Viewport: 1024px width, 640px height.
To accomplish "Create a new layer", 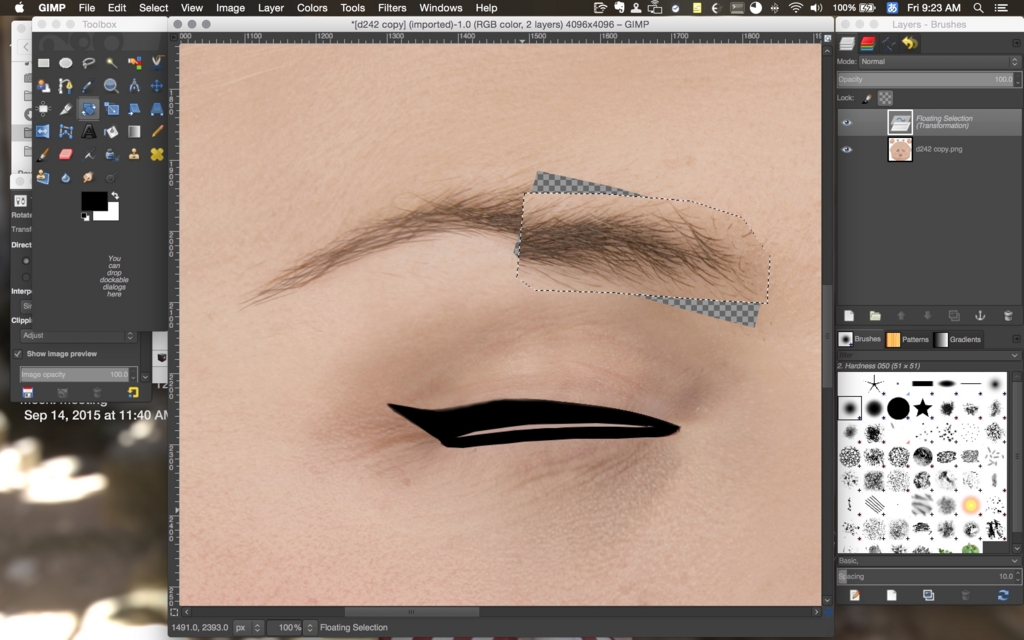I will point(850,315).
